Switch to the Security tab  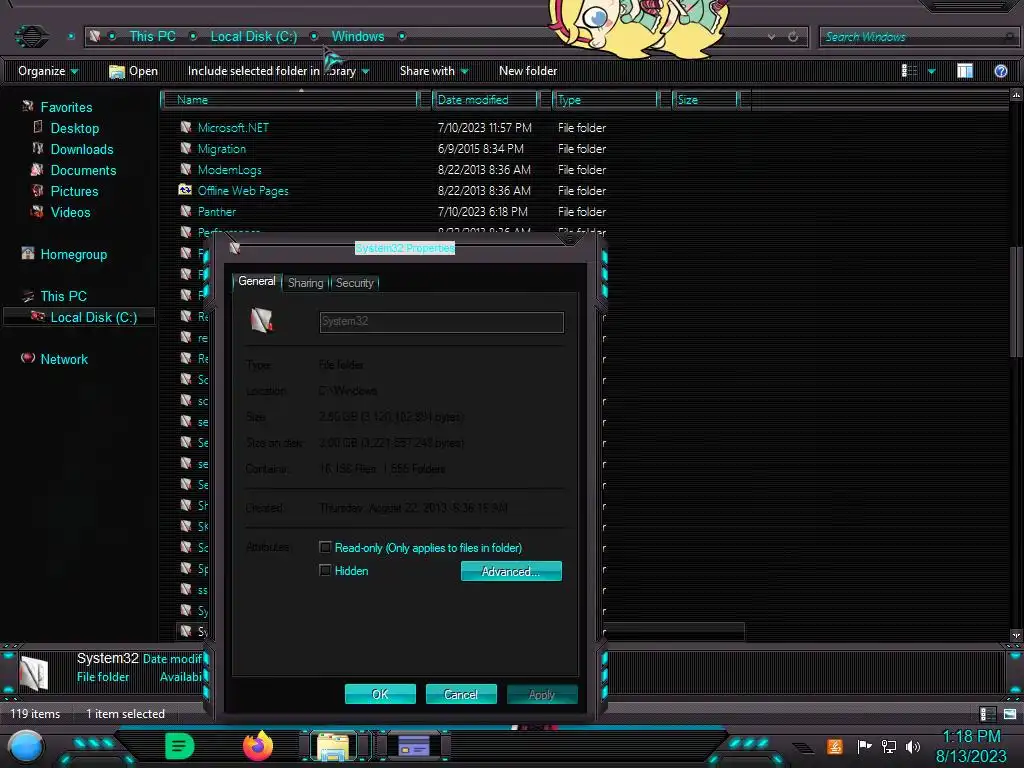(x=355, y=283)
